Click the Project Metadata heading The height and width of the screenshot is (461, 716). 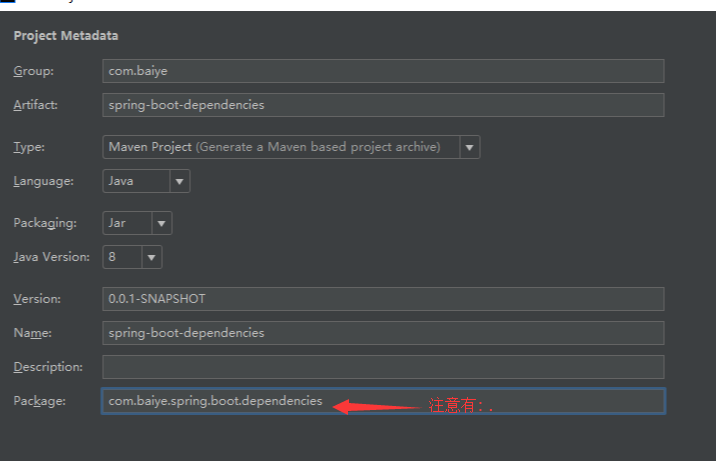pos(66,36)
